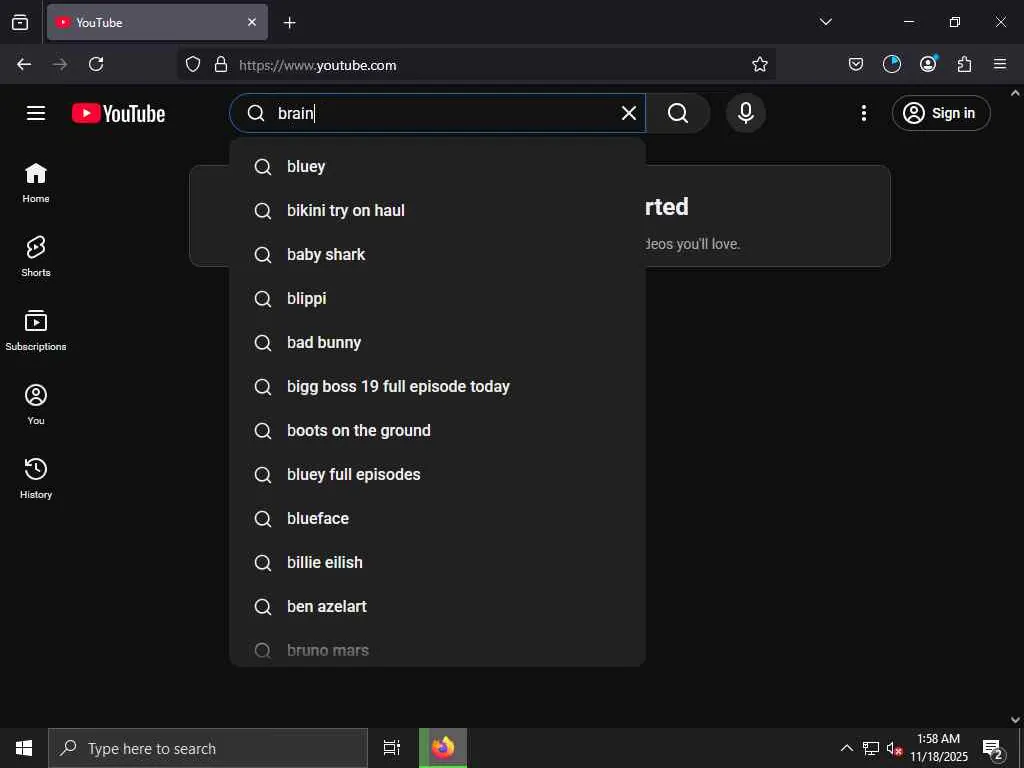Open YouTube settings three-dot menu
This screenshot has height=768, width=1024.
tap(864, 114)
